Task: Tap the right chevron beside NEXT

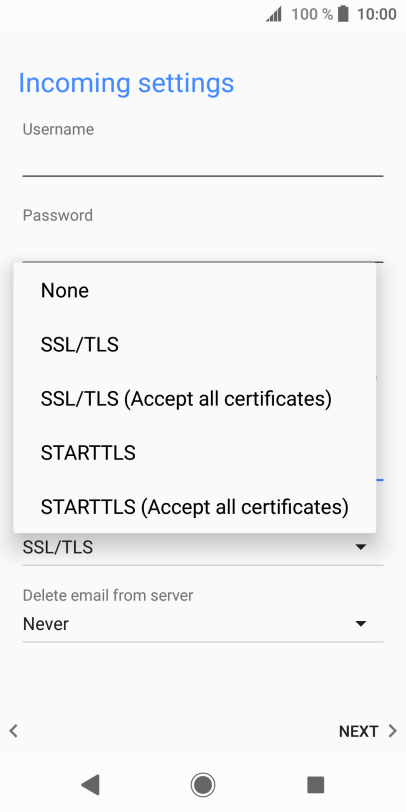Action: pos(393,731)
